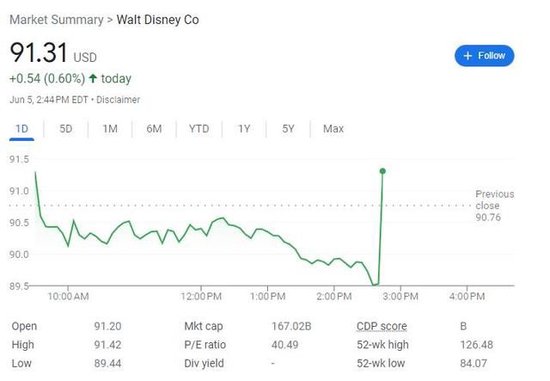Switch to the 5D range tab
The image size is (550, 381).
[66, 129]
